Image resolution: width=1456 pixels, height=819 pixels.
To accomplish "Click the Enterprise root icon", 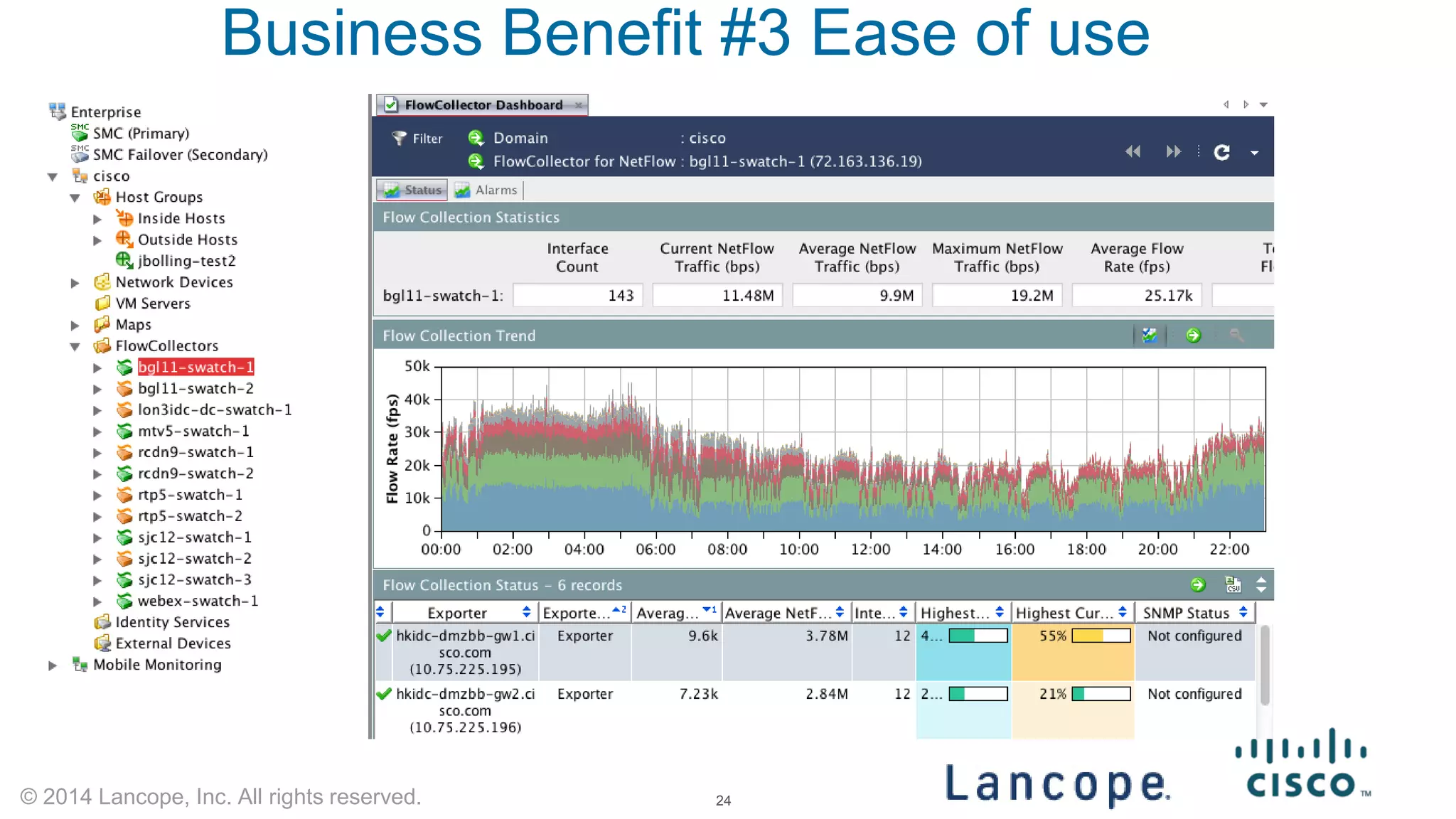I will click(58, 112).
